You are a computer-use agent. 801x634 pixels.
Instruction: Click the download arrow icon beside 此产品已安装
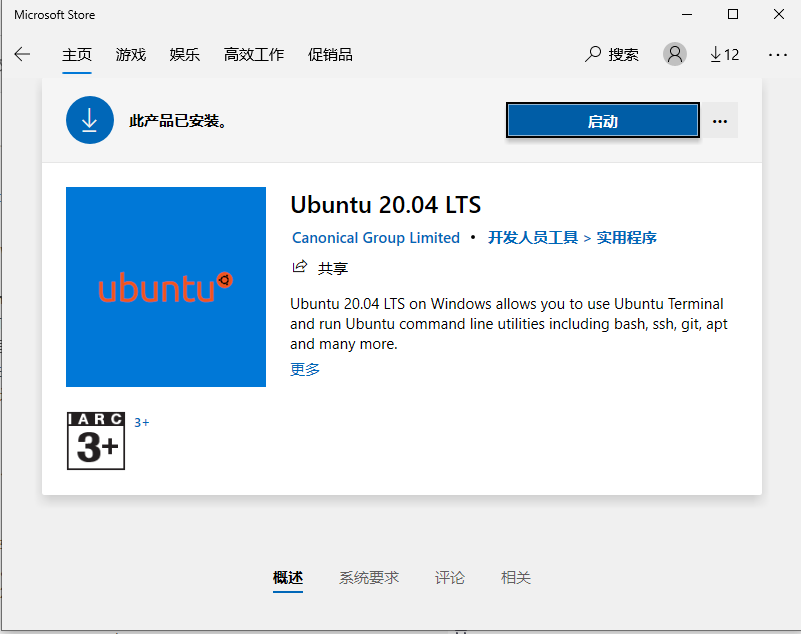pyautogui.click(x=90, y=120)
